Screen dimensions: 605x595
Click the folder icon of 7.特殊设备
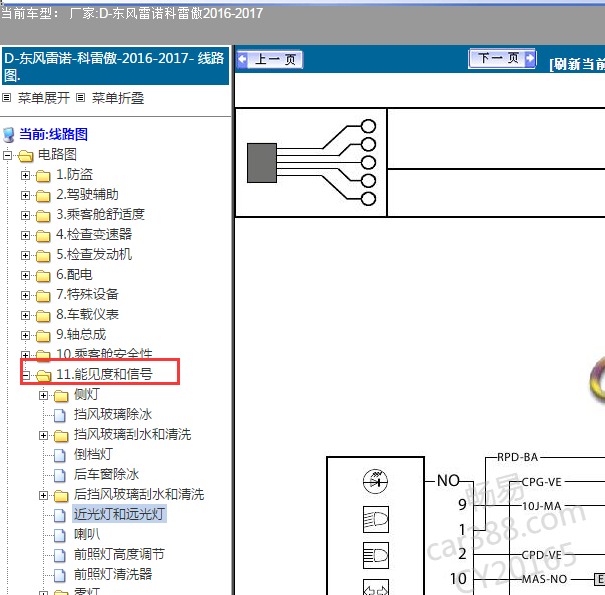[43, 296]
